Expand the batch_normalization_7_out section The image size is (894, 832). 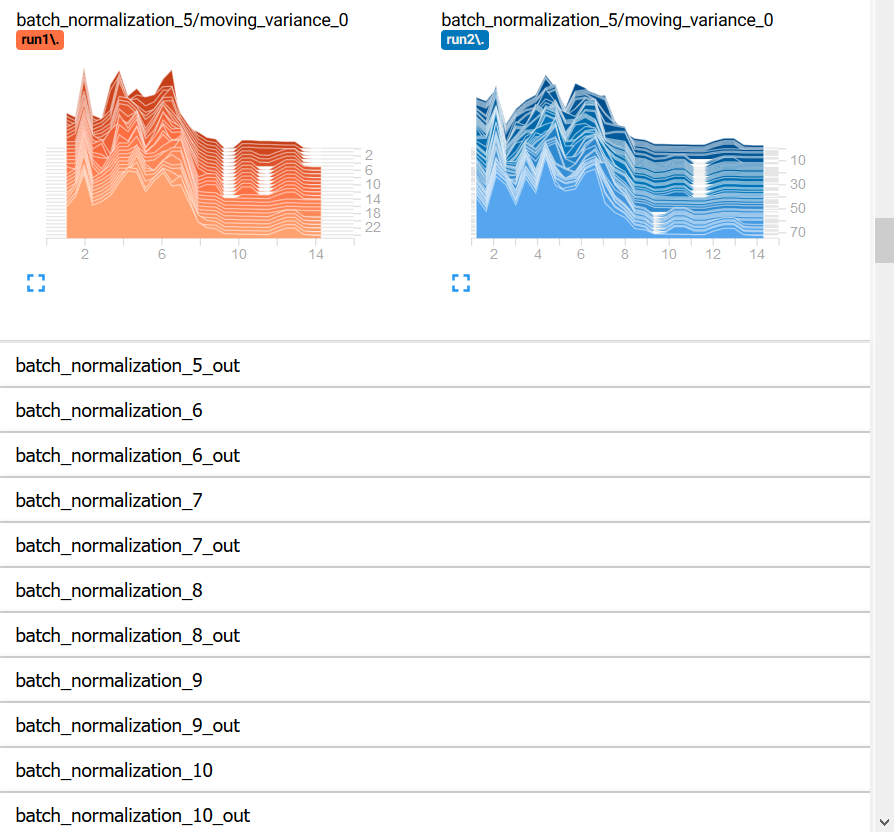tap(435, 545)
